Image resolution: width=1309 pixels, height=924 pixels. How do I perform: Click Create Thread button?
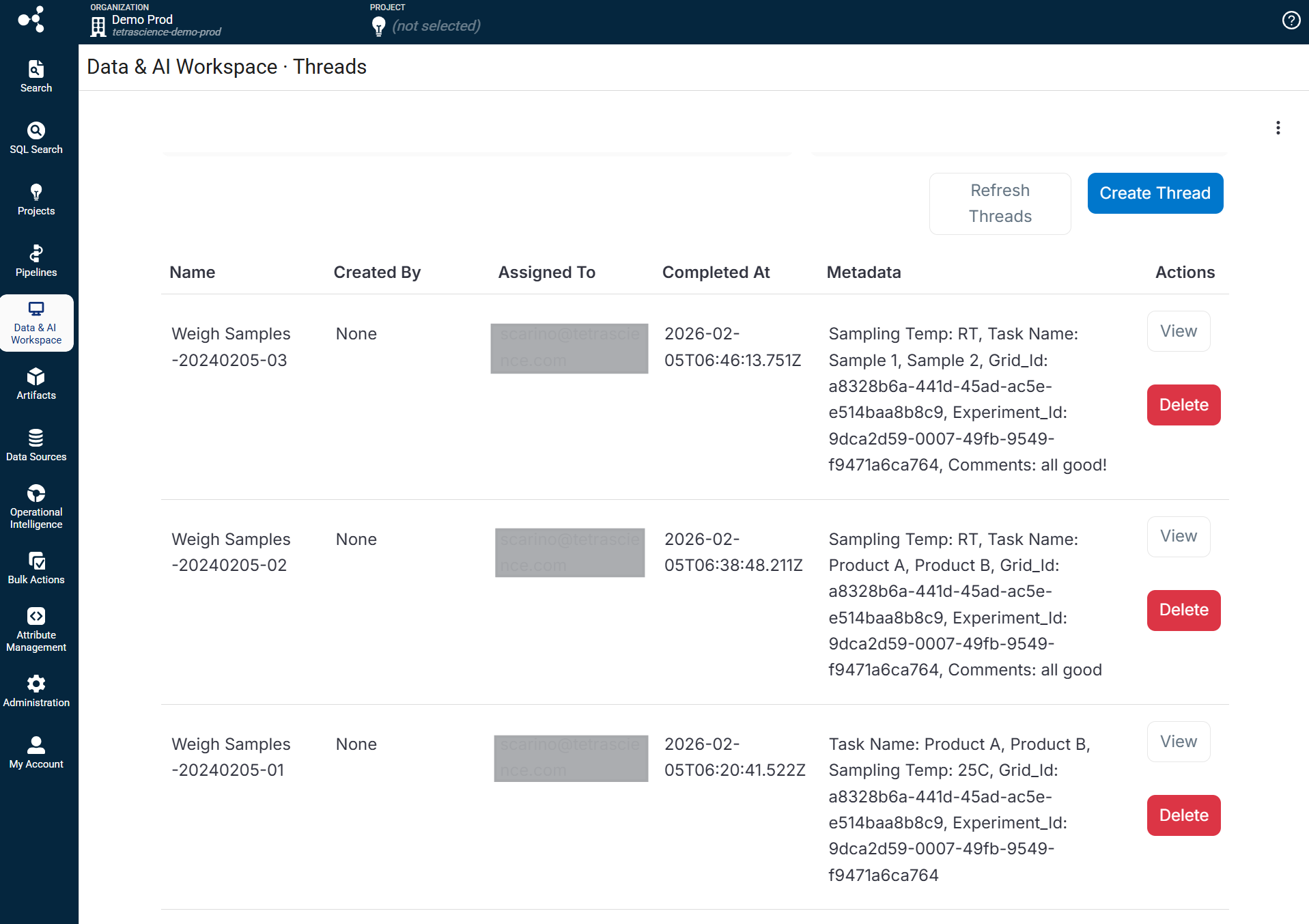1155,193
